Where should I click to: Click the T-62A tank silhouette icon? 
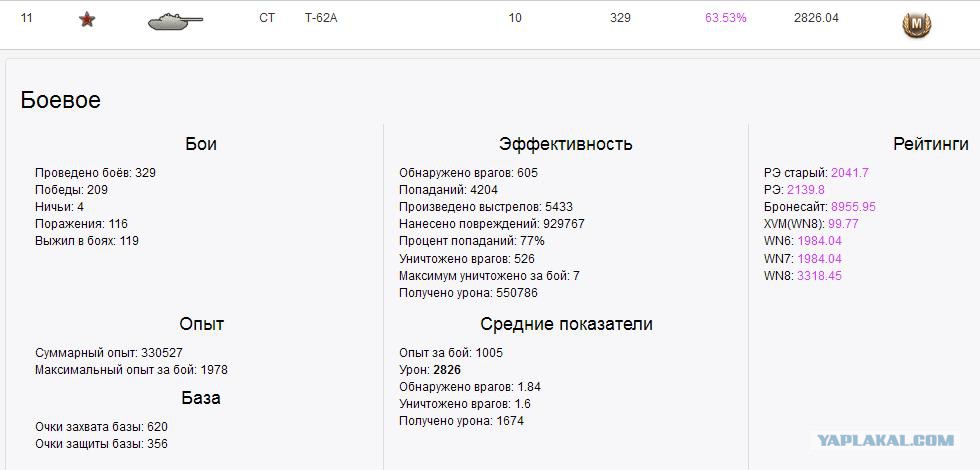click(x=175, y=21)
